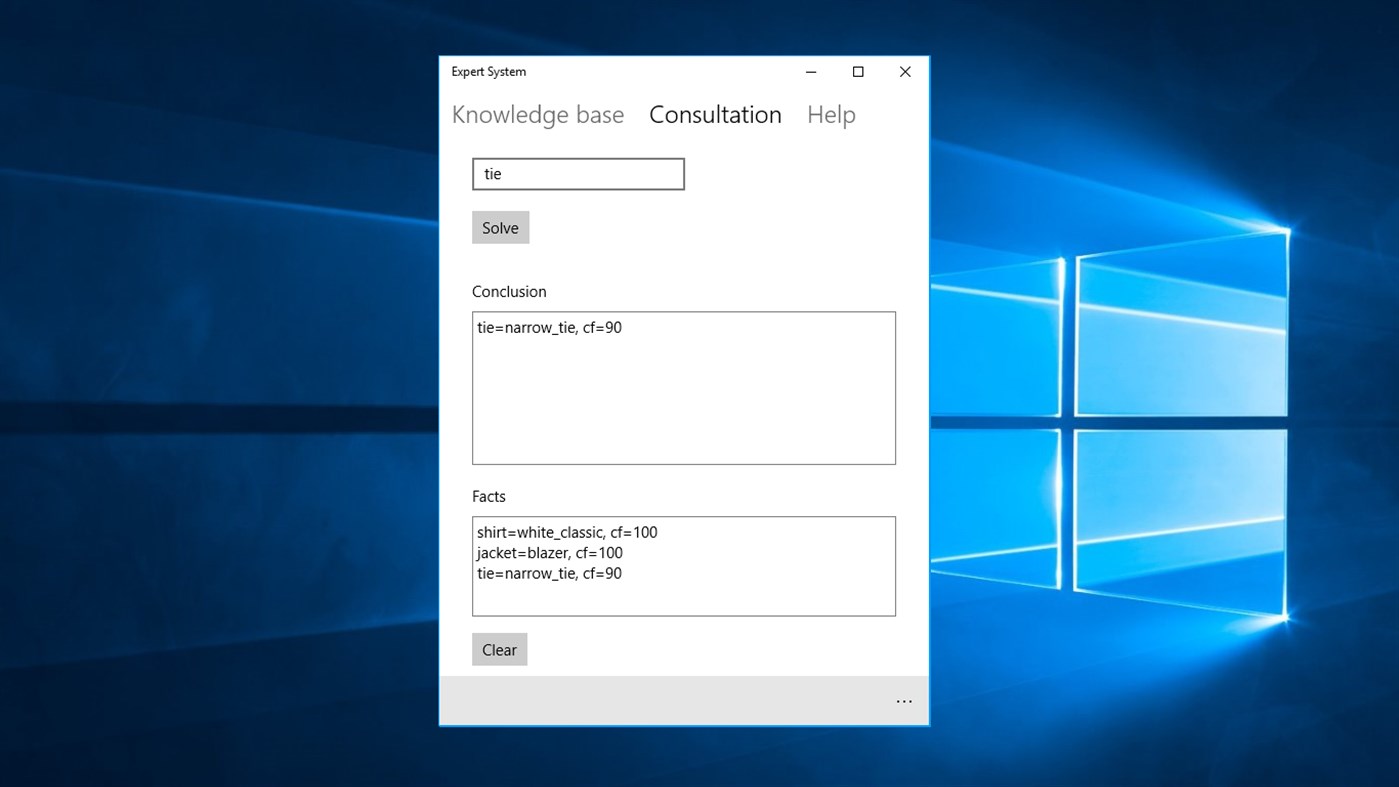Click the Windows desktop background
Viewport: 1399px width, 787px height.
click(200, 400)
